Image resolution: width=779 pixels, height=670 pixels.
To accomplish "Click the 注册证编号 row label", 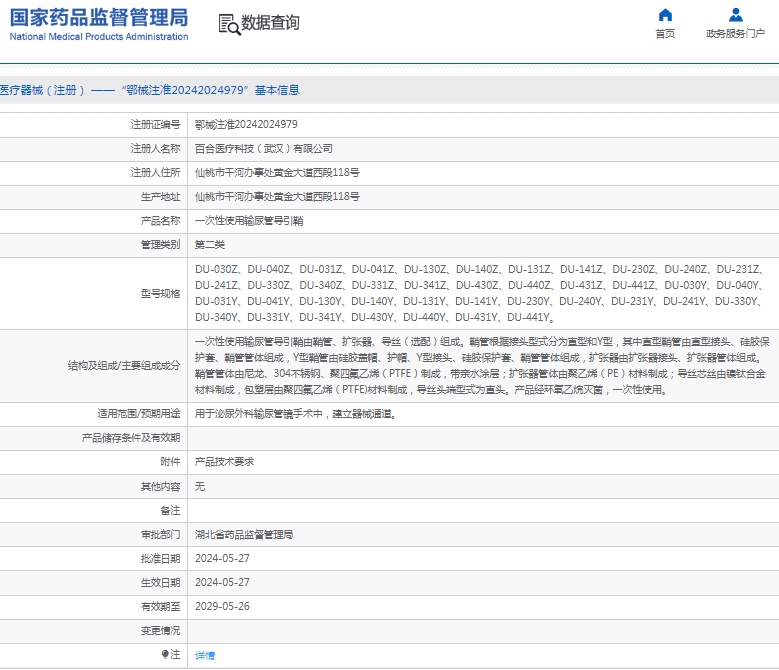I will [x=156, y=125].
